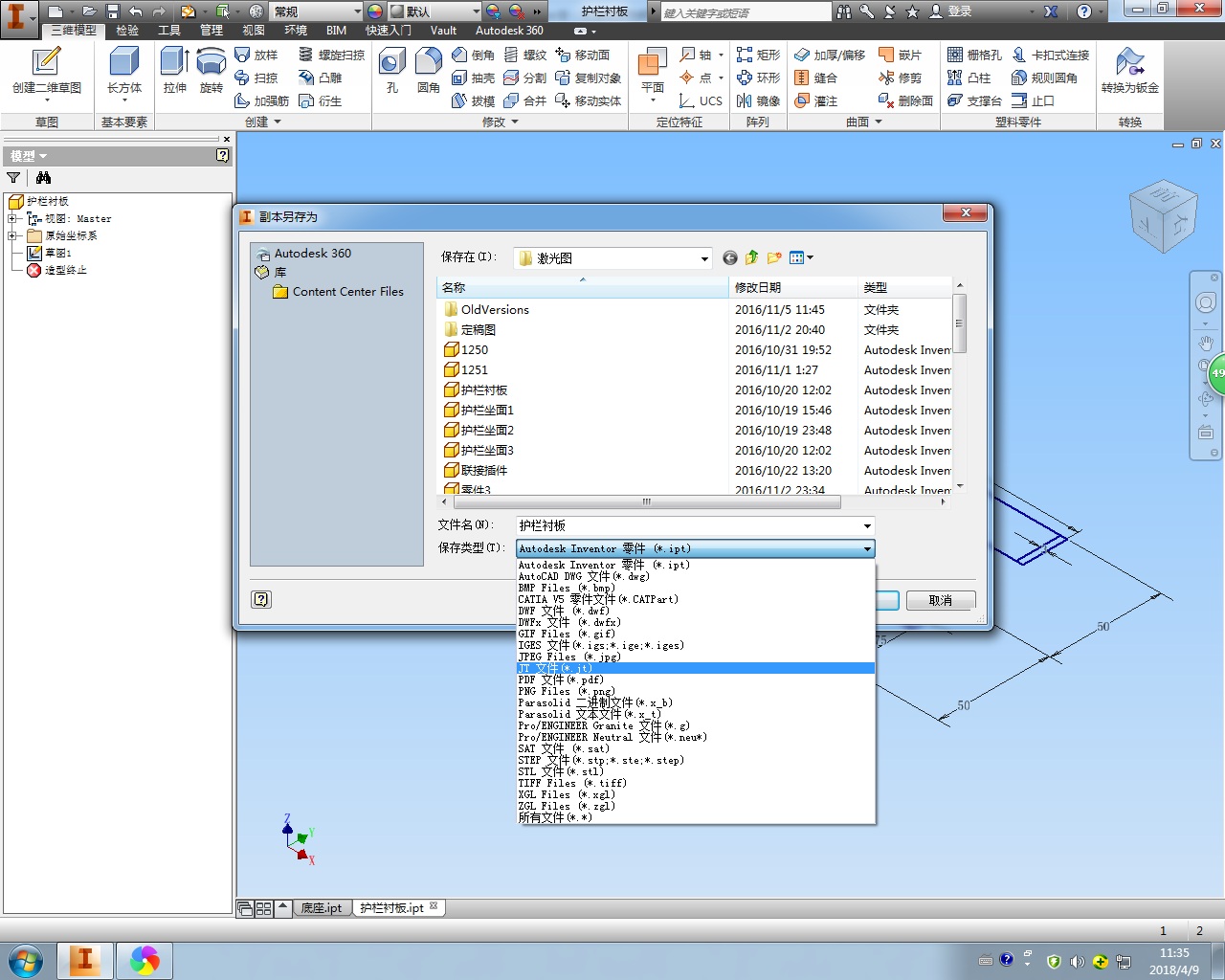Image resolution: width=1225 pixels, height=980 pixels.
Task: Switch to the 检验 ribbon tab
Action: pyautogui.click(x=127, y=31)
